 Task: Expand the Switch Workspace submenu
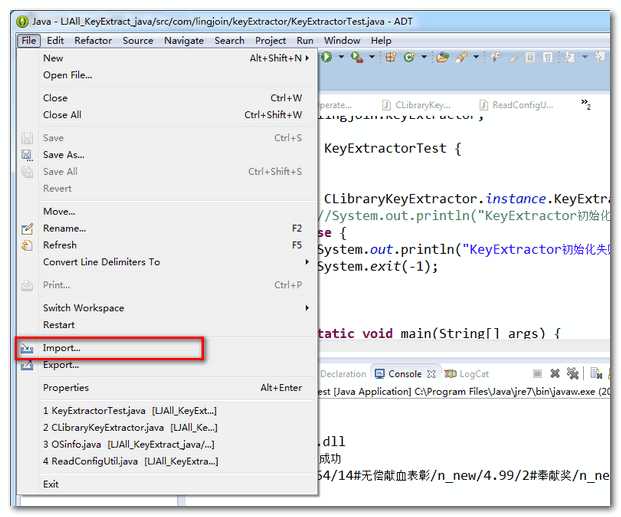pos(167,308)
